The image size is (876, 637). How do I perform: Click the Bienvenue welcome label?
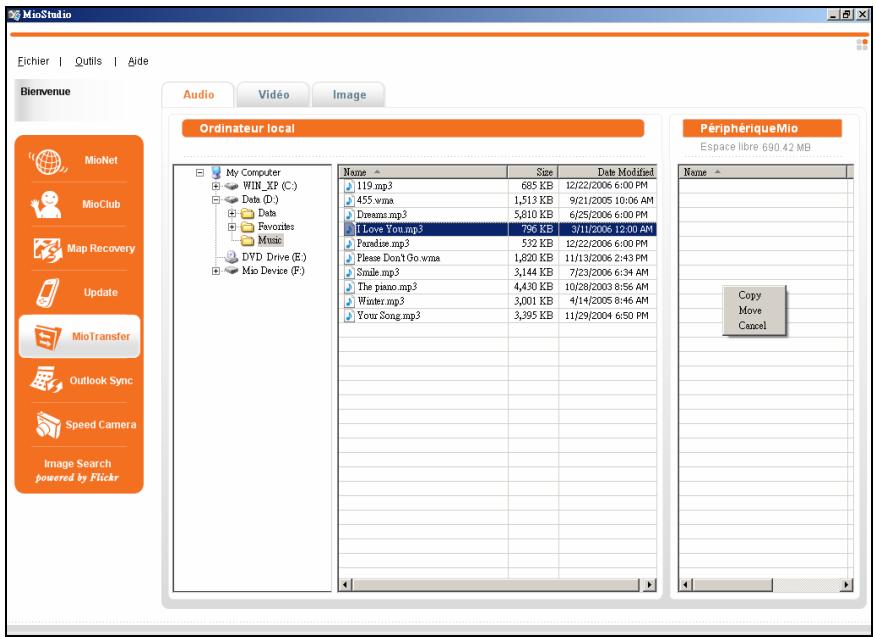tap(45, 92)
